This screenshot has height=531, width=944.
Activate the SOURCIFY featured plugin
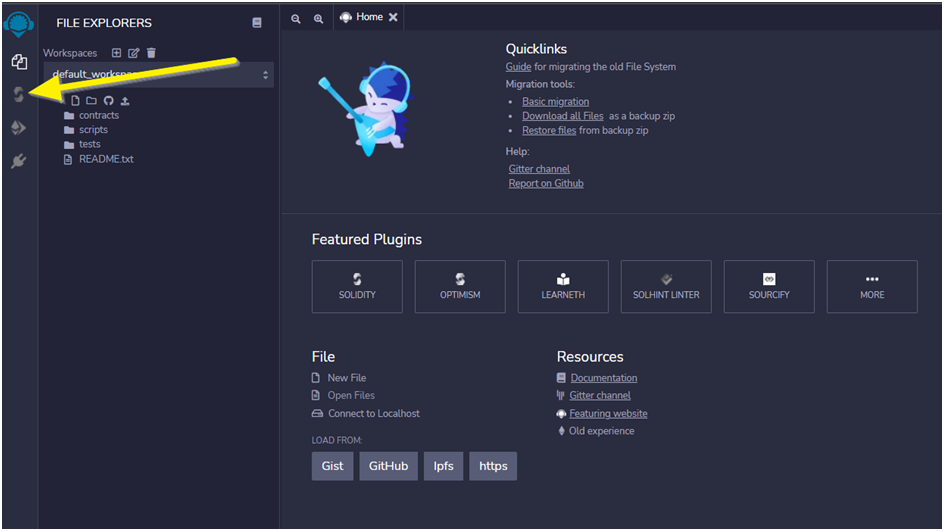pos(769,287)
